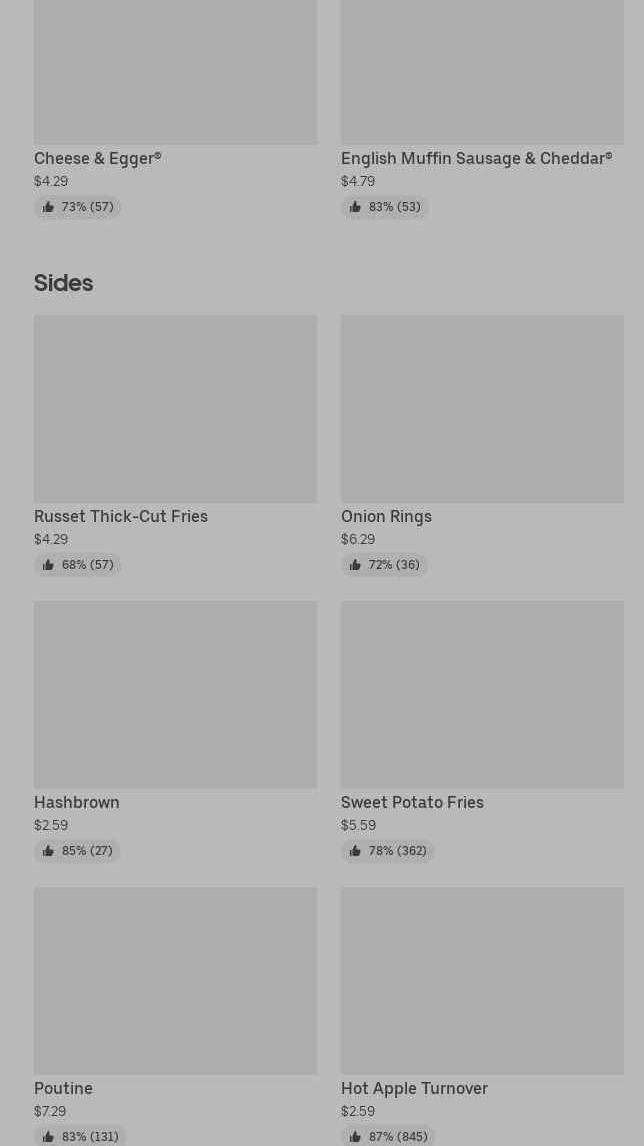This screenshot has height=1146, width=644.
Task: Click thumbs-up icon for Onion Rings
Action: (355, 565)
